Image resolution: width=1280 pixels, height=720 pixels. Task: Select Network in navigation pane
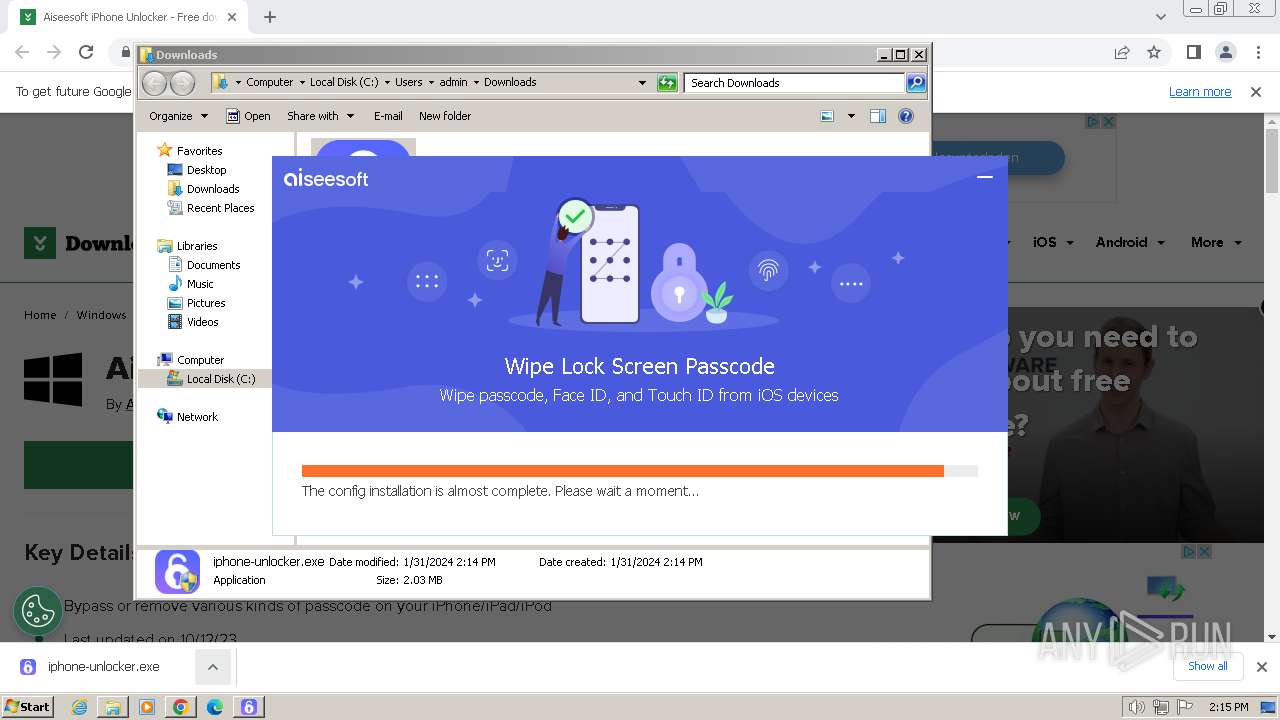(x=197, y=417)
